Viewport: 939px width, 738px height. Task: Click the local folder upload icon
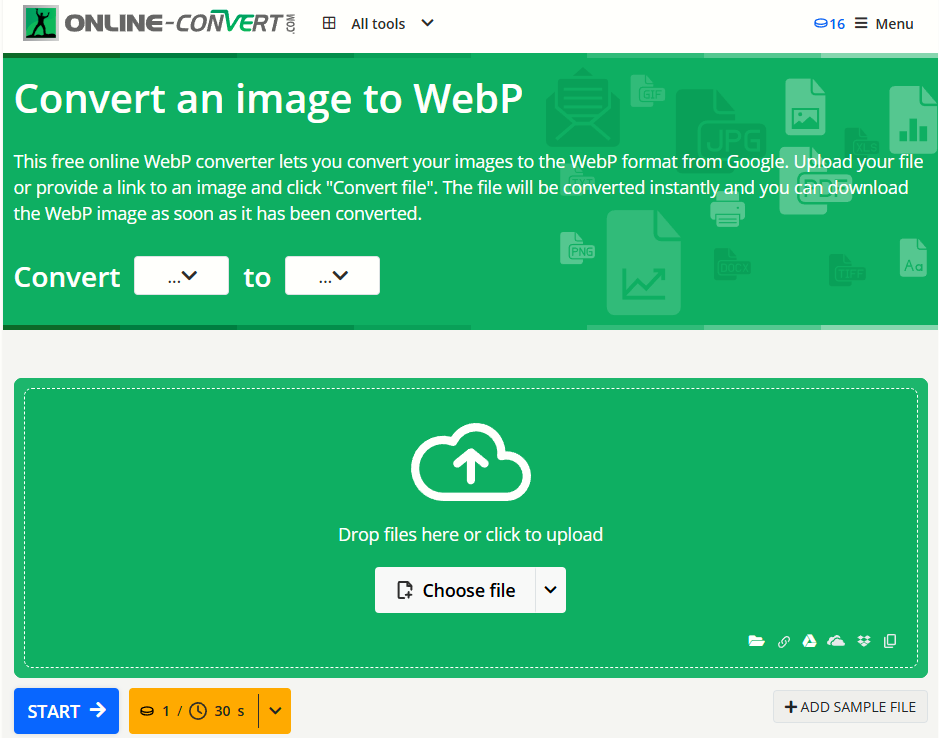[x=757, y=641]
